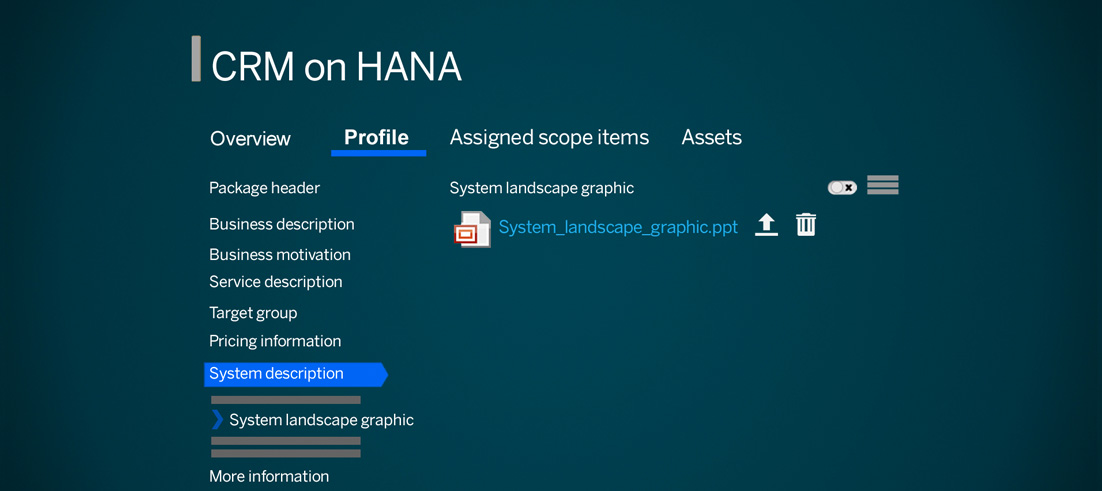Select the Profile tab

(x=377, y=138)
